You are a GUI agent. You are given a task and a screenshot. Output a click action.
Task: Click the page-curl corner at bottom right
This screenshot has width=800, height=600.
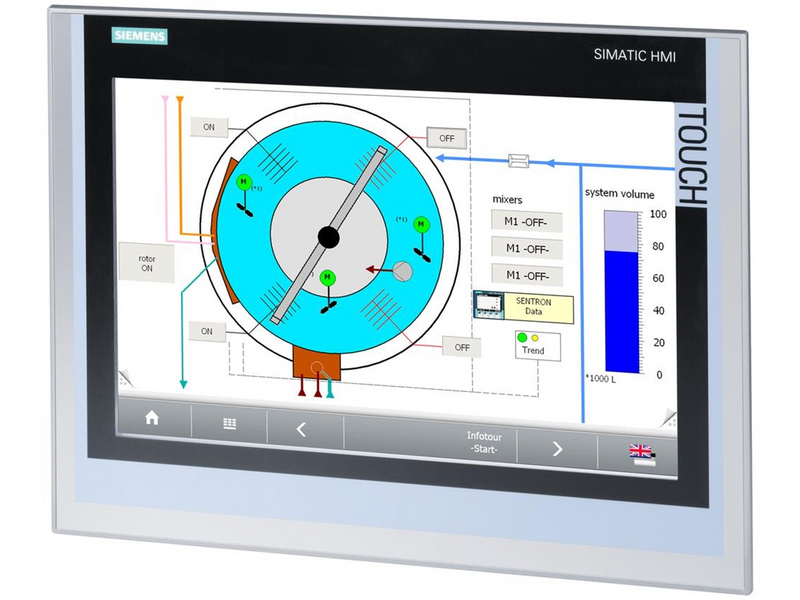pyautogui.click(x=668, y=418)
